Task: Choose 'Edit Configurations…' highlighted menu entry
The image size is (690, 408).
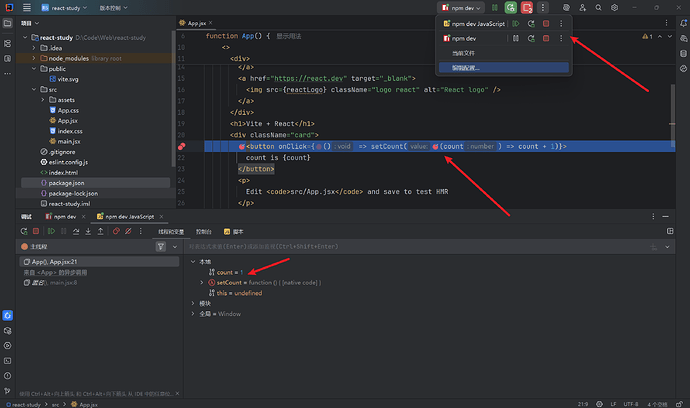Action: (x=504, y=68)
